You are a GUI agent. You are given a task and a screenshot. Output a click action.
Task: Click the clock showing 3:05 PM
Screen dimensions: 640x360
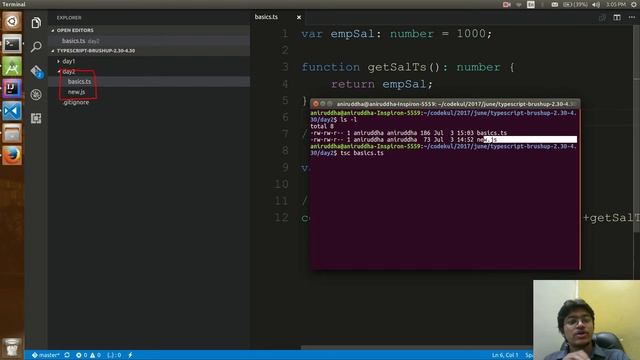[x=616, y=4]
